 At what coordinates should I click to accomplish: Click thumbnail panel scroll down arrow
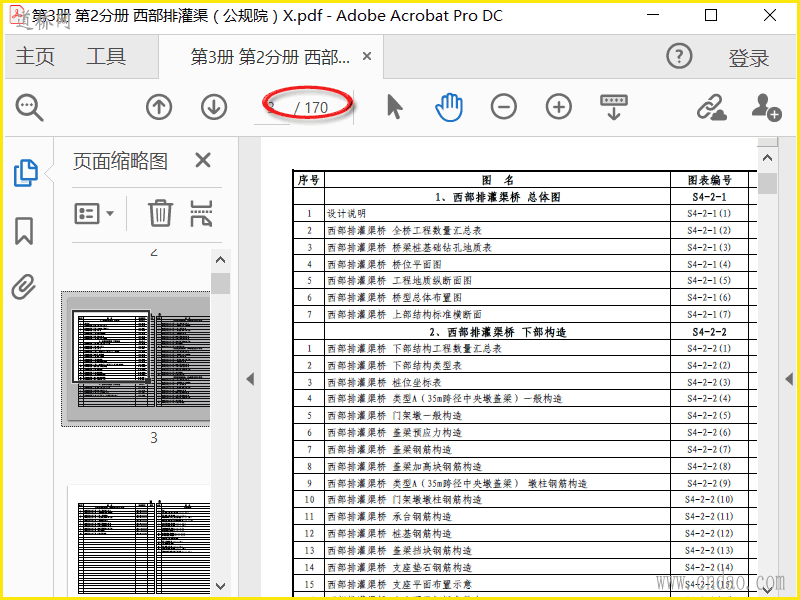220,586
